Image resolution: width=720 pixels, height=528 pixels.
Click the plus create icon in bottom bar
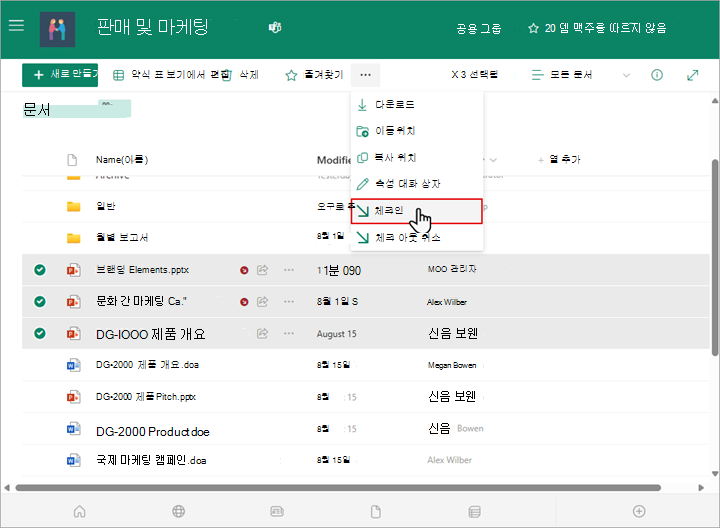click(x=639, y=511)
